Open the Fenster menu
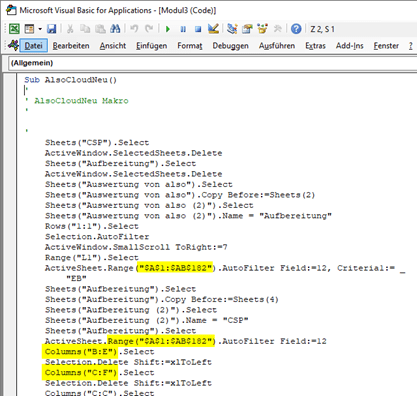The image size is (417, 396). pos(386,46)
